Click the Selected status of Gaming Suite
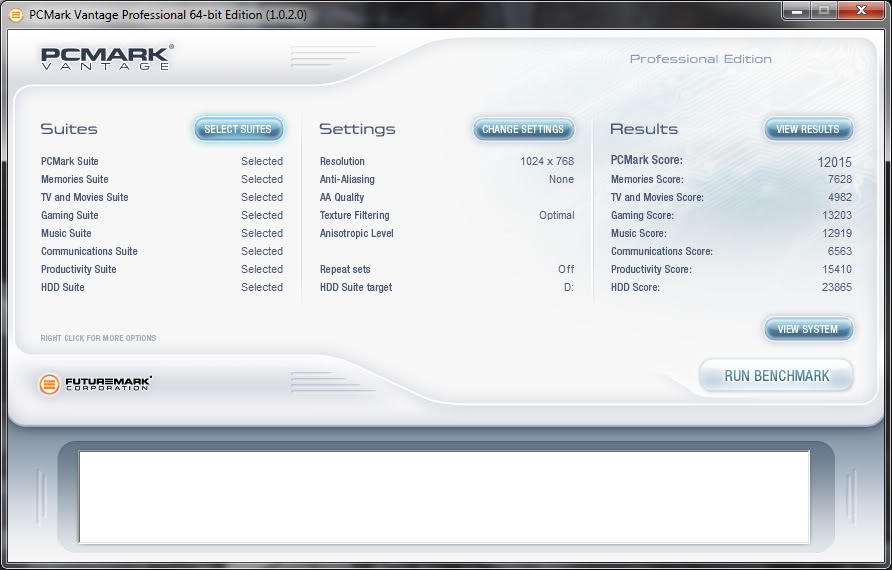 point(262,216)
